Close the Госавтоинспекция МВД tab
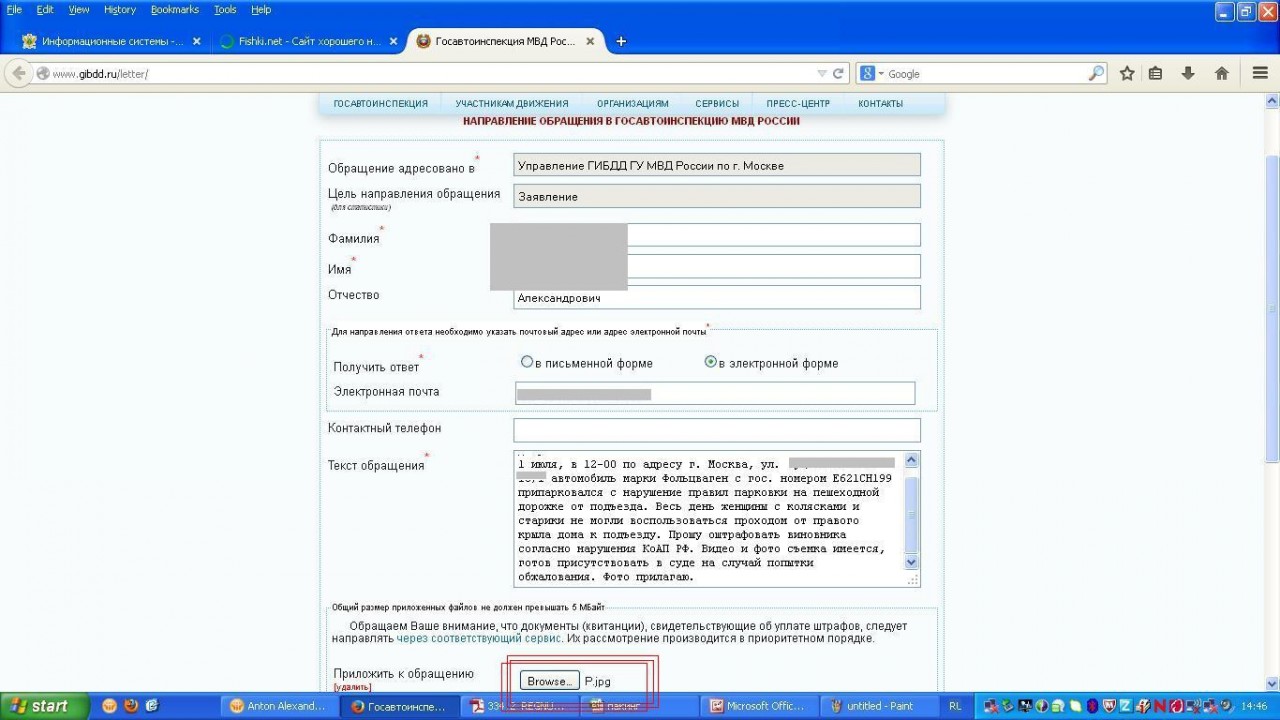This screenshot has width=1280, height=720. (x=590, y=41)
